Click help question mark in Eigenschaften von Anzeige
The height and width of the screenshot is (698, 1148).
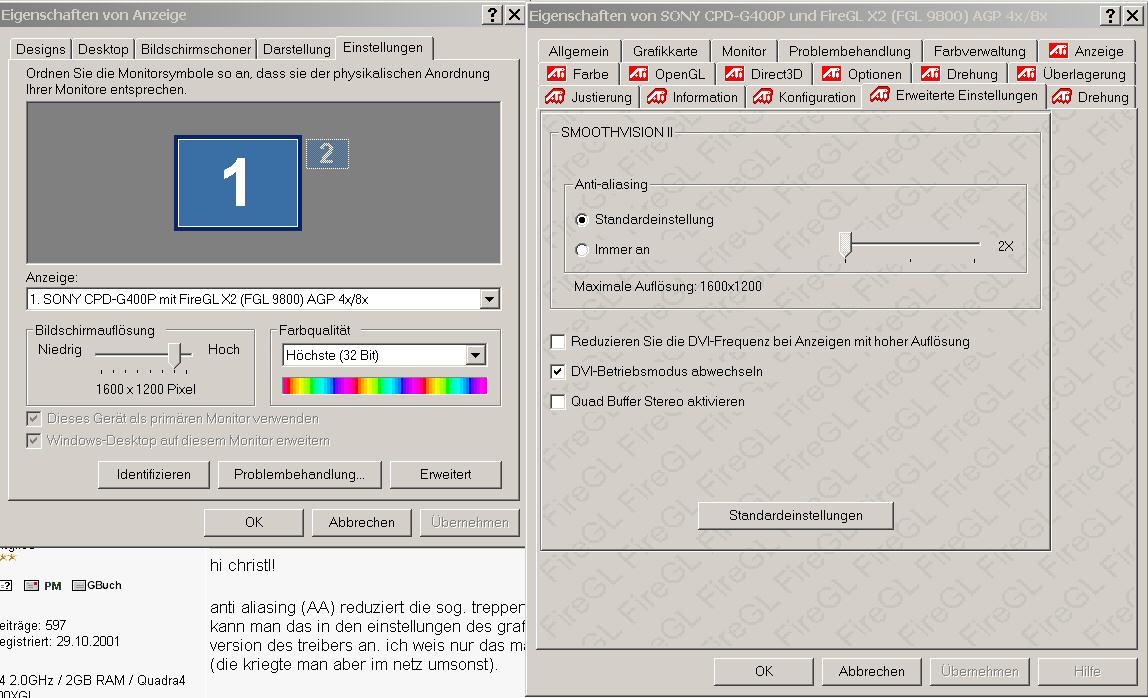[493, 15]
